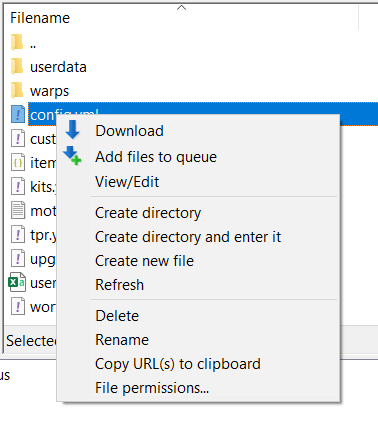The width and height of the screenshot is (378, 424).
Task: Click the config.yml file icon
Action: point(18,114)
